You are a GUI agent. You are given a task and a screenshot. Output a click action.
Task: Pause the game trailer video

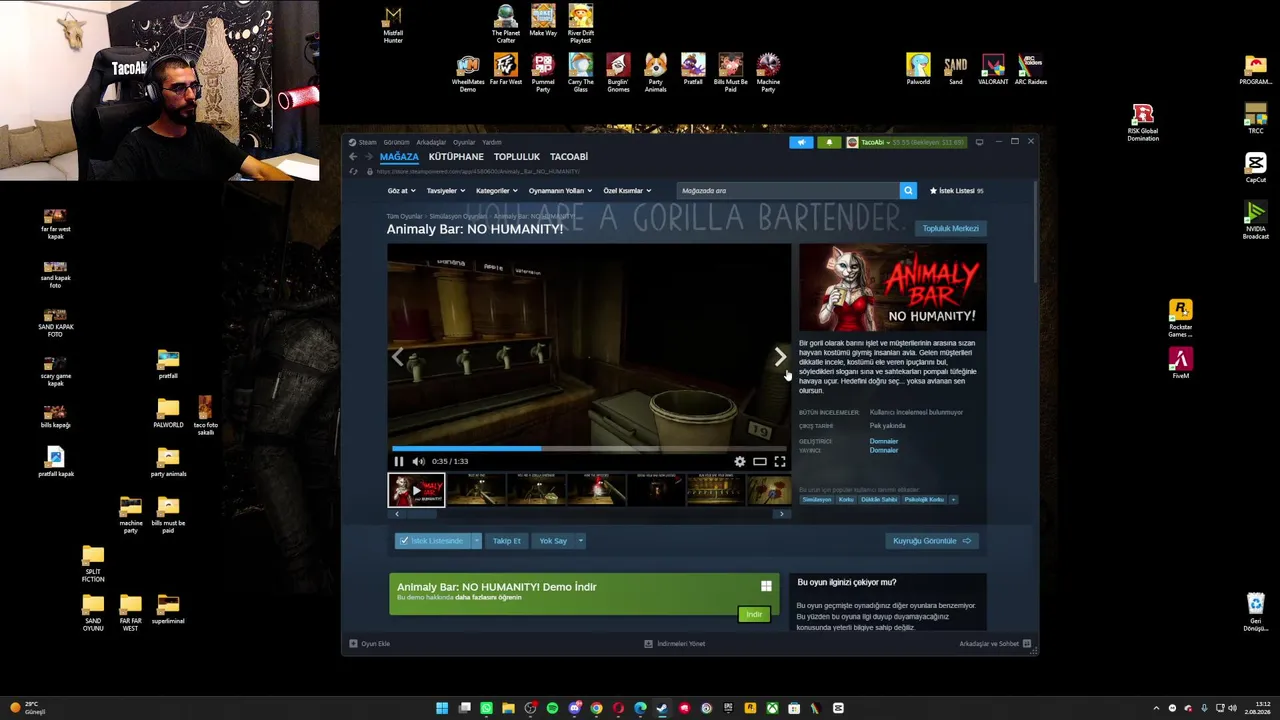tap(398, 461)
